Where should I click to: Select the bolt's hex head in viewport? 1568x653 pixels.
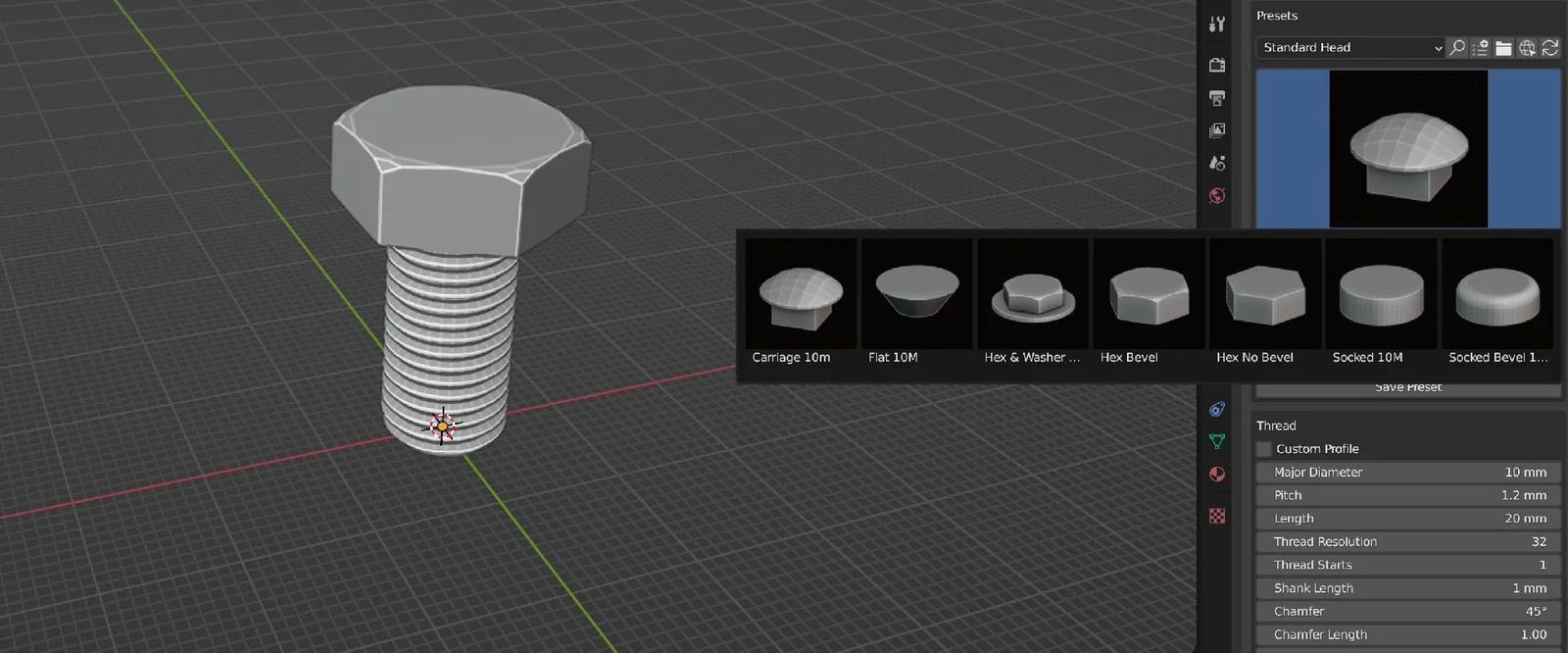(x=459, y=172)
